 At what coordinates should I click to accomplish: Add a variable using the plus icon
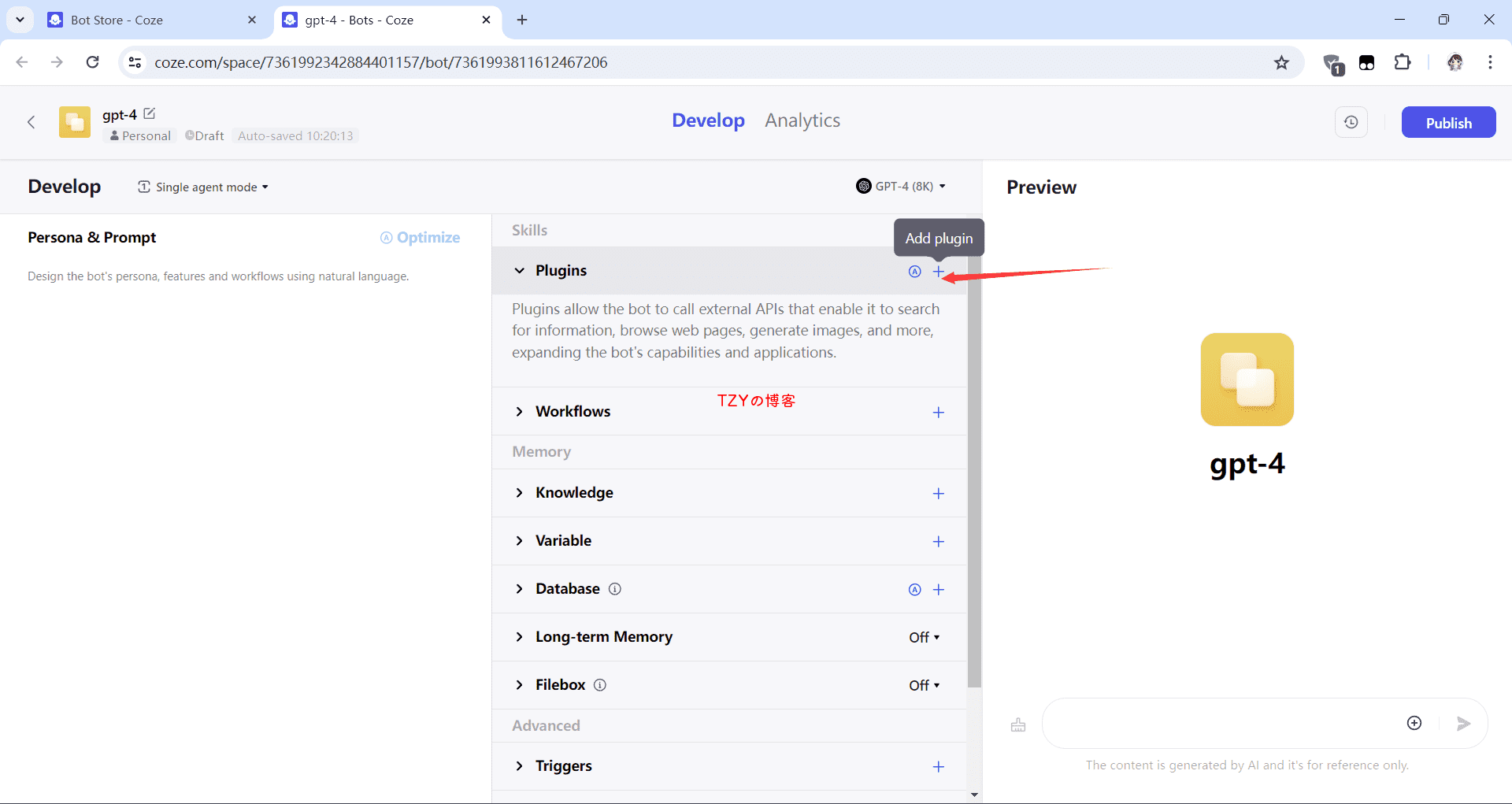(x=938, y=542)
